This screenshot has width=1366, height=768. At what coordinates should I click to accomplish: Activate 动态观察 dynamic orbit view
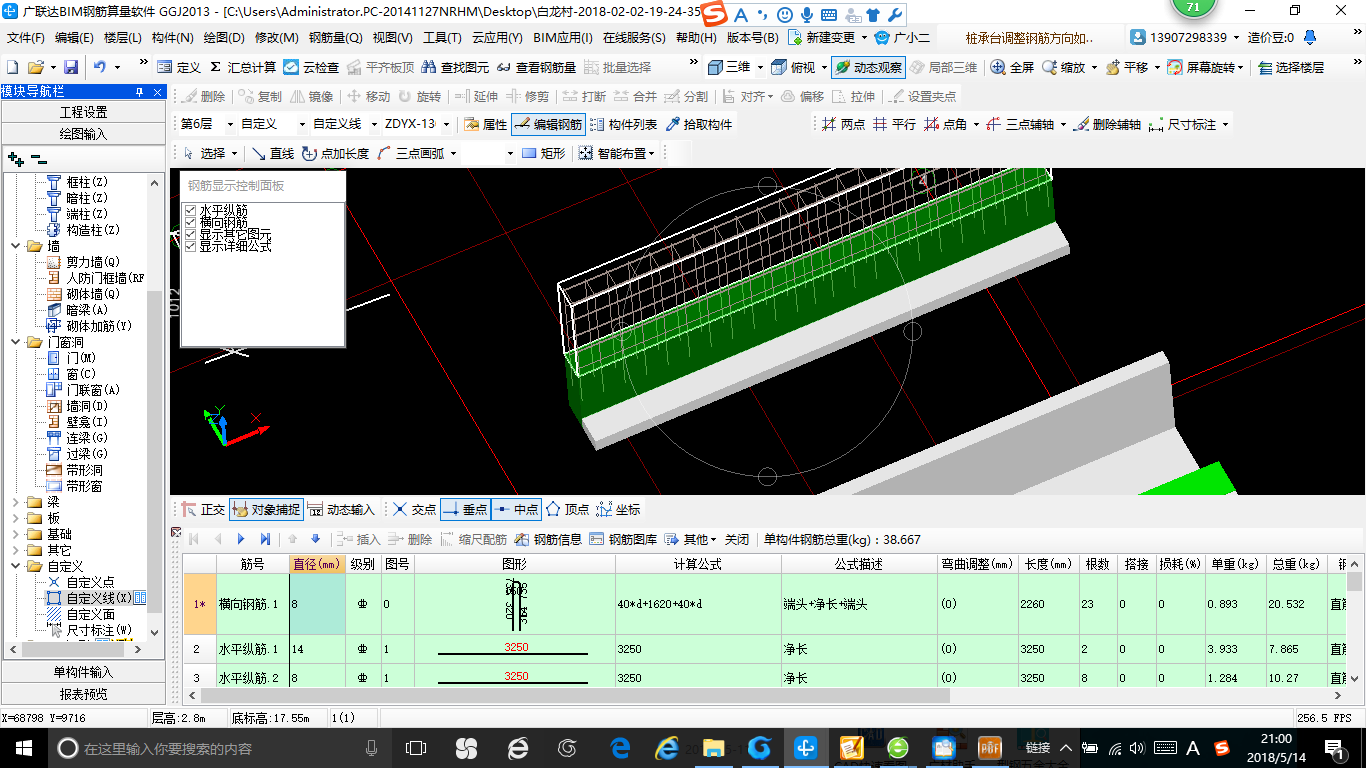click(x=868, y=67)
